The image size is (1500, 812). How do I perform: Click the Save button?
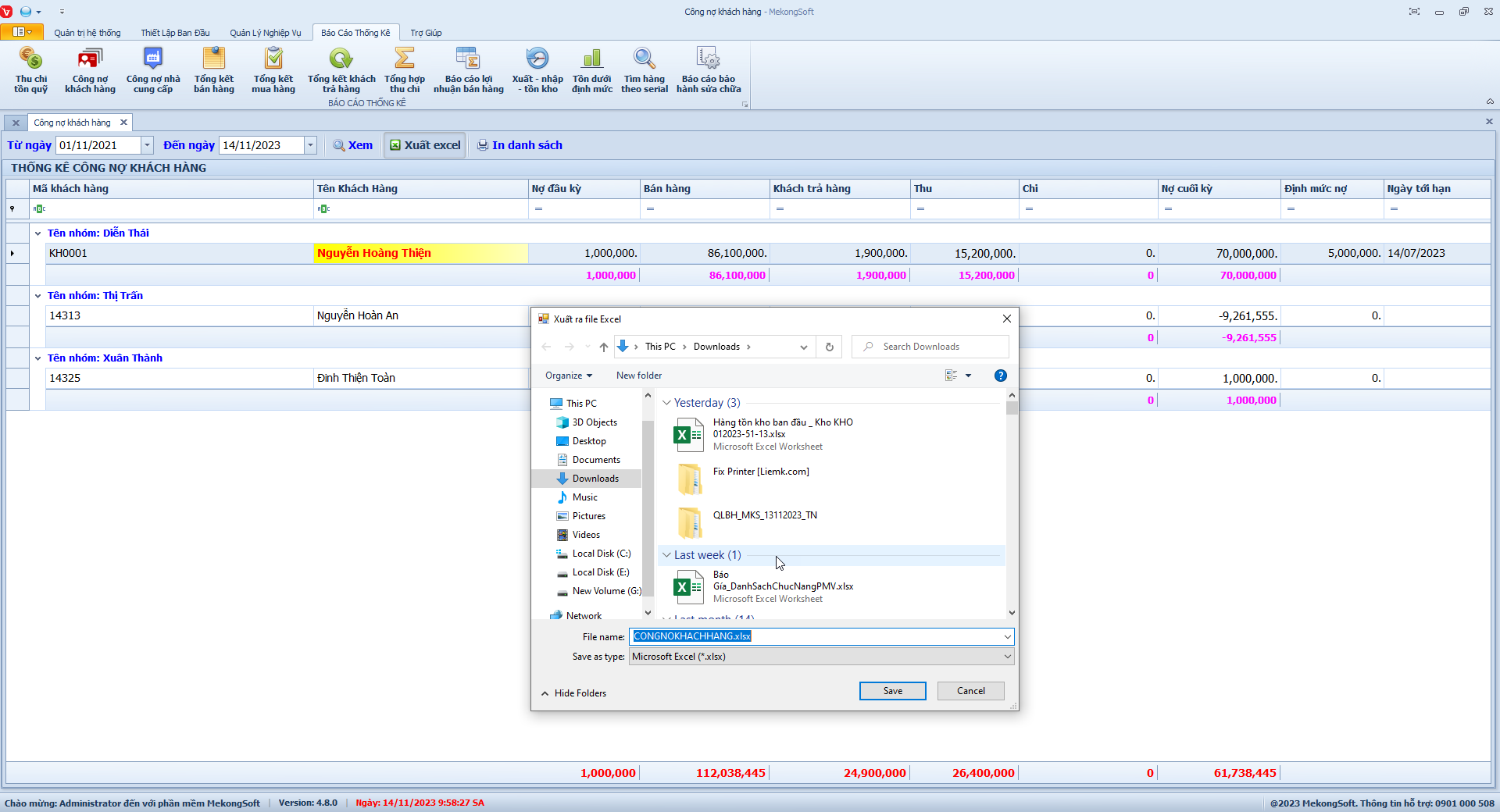point(892,691)
